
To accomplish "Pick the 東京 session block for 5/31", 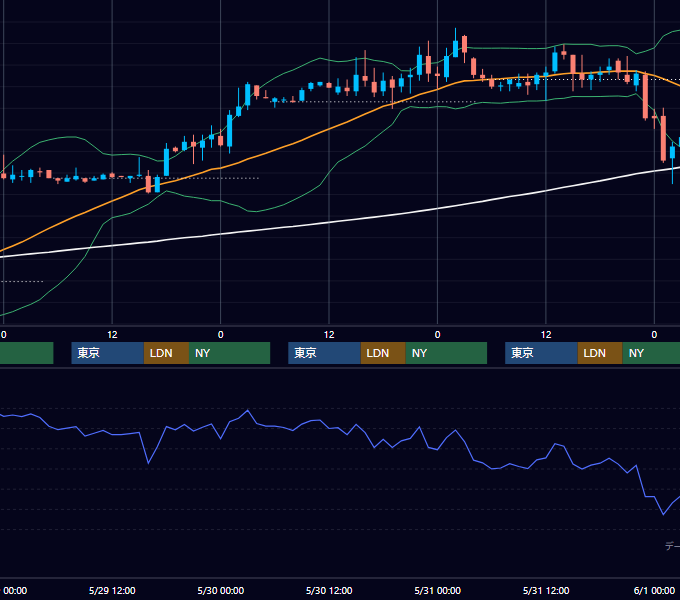I will pos(541,353).
